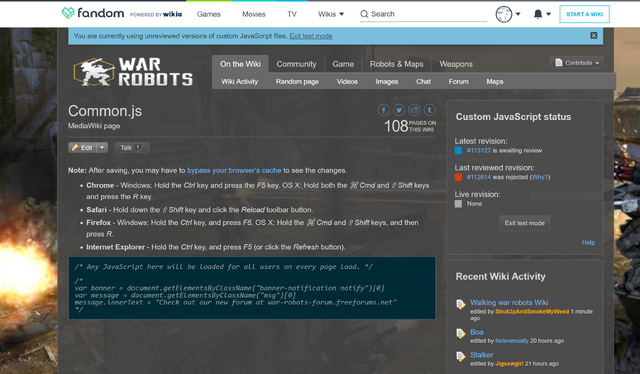Open Walking war robots Wiki activity link

coord(509,303)
